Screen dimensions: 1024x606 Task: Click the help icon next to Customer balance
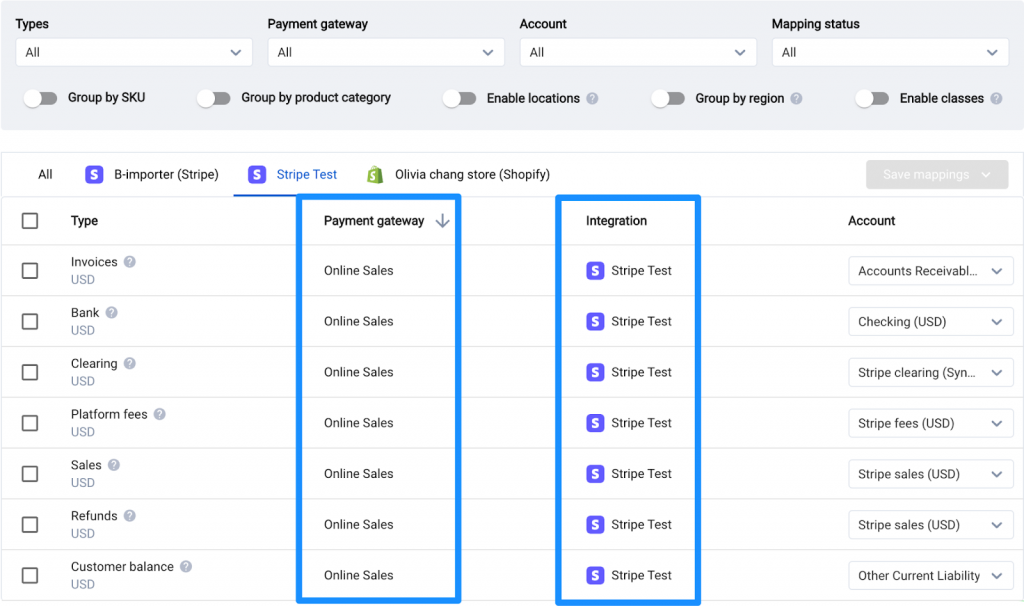[x=186, y=567]
